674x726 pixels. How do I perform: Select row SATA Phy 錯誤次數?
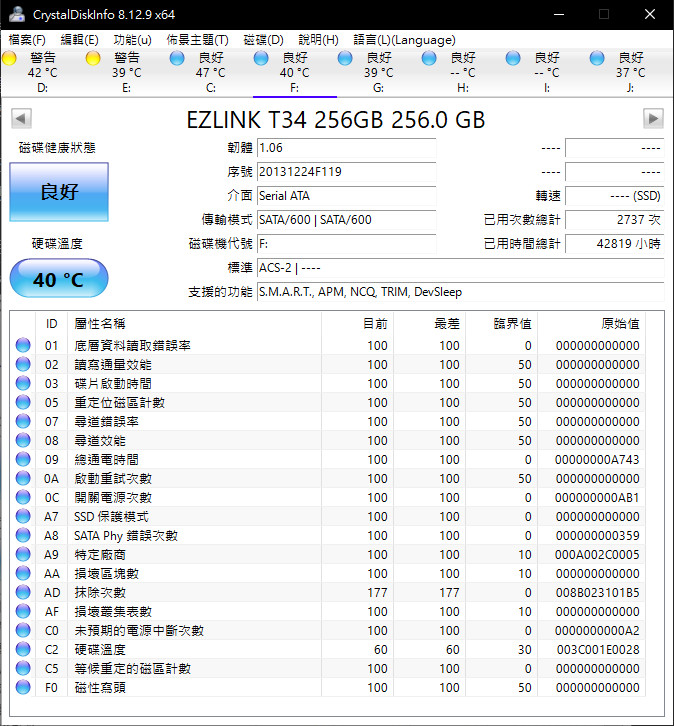point(328,535)
